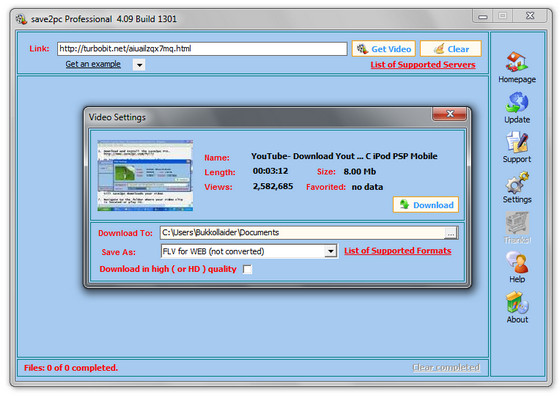
Task: Open the List of Supported Formats link
Action: 398,251
